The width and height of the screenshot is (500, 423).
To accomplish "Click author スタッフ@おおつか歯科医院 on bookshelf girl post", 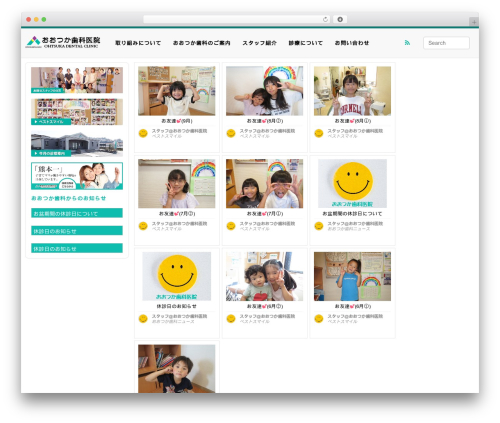I will (x=179, y=131).
